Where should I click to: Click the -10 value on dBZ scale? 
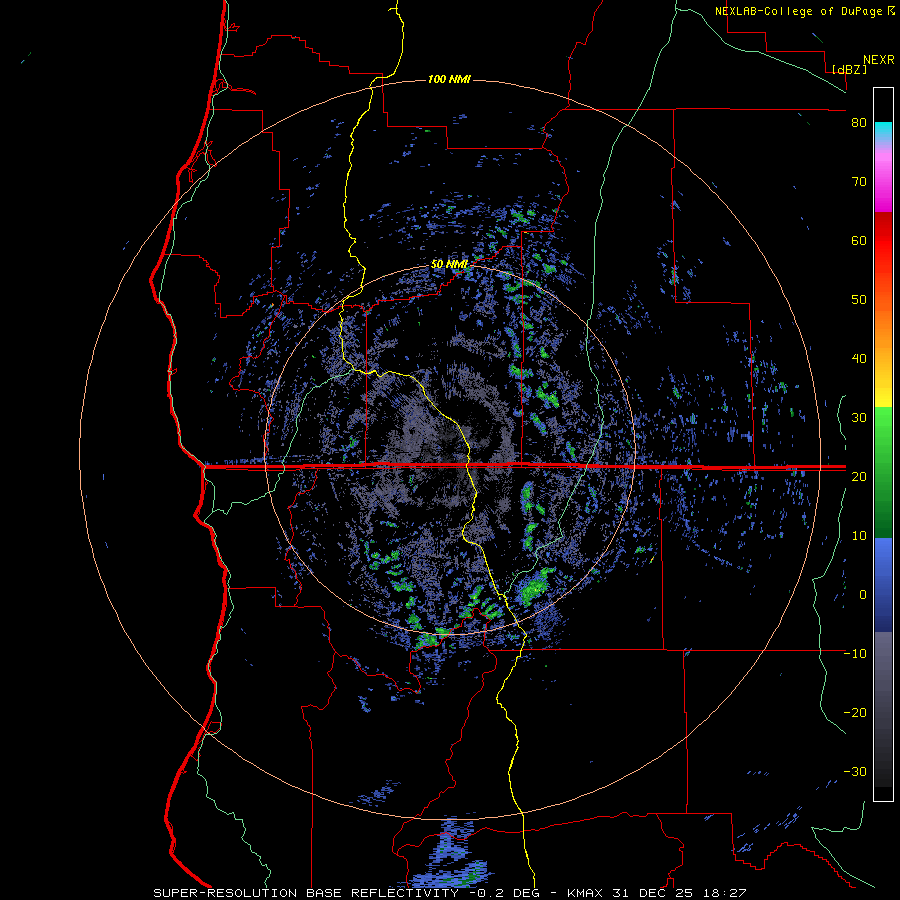[x=855, y=654]
